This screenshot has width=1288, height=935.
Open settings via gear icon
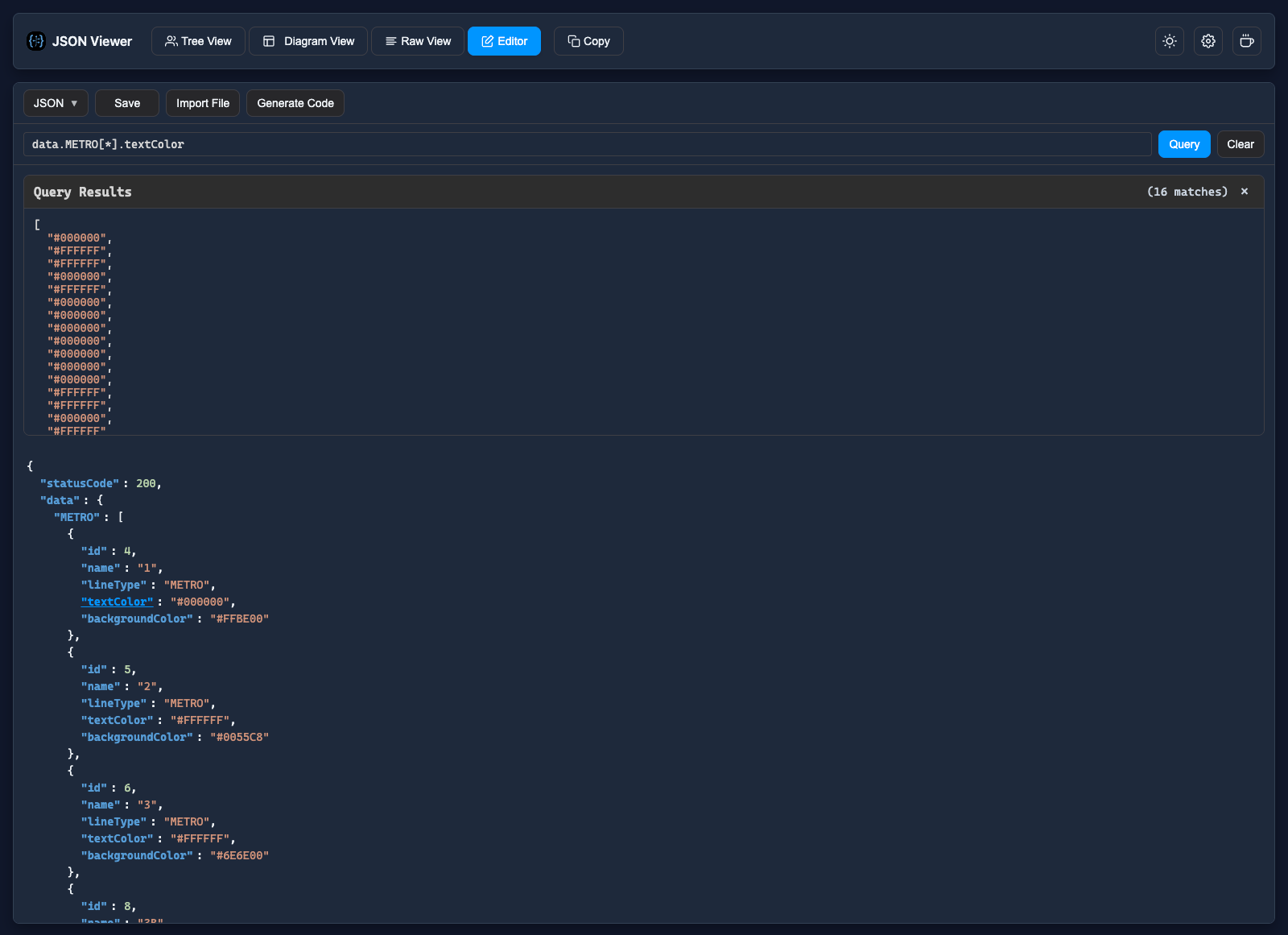pyautogui.click(x=1208, y=41)
